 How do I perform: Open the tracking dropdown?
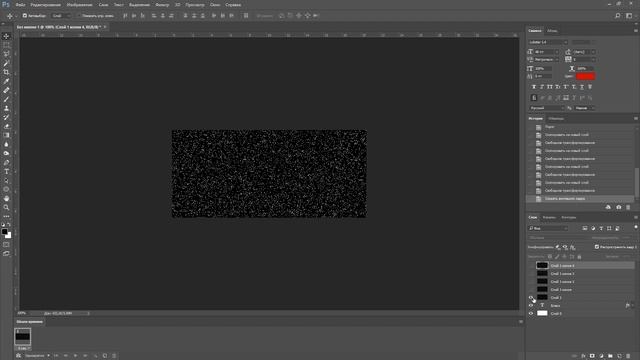pos(584,60)
